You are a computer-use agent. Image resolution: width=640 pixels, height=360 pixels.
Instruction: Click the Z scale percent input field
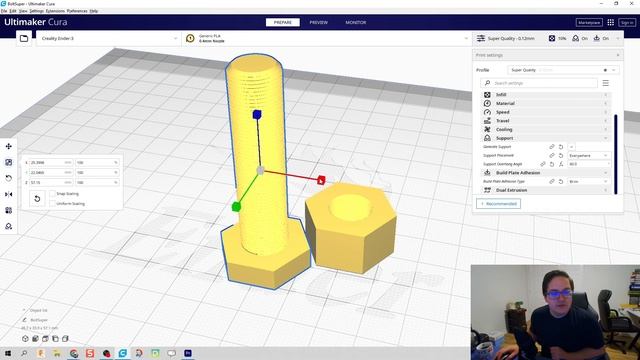coord(97,182)
